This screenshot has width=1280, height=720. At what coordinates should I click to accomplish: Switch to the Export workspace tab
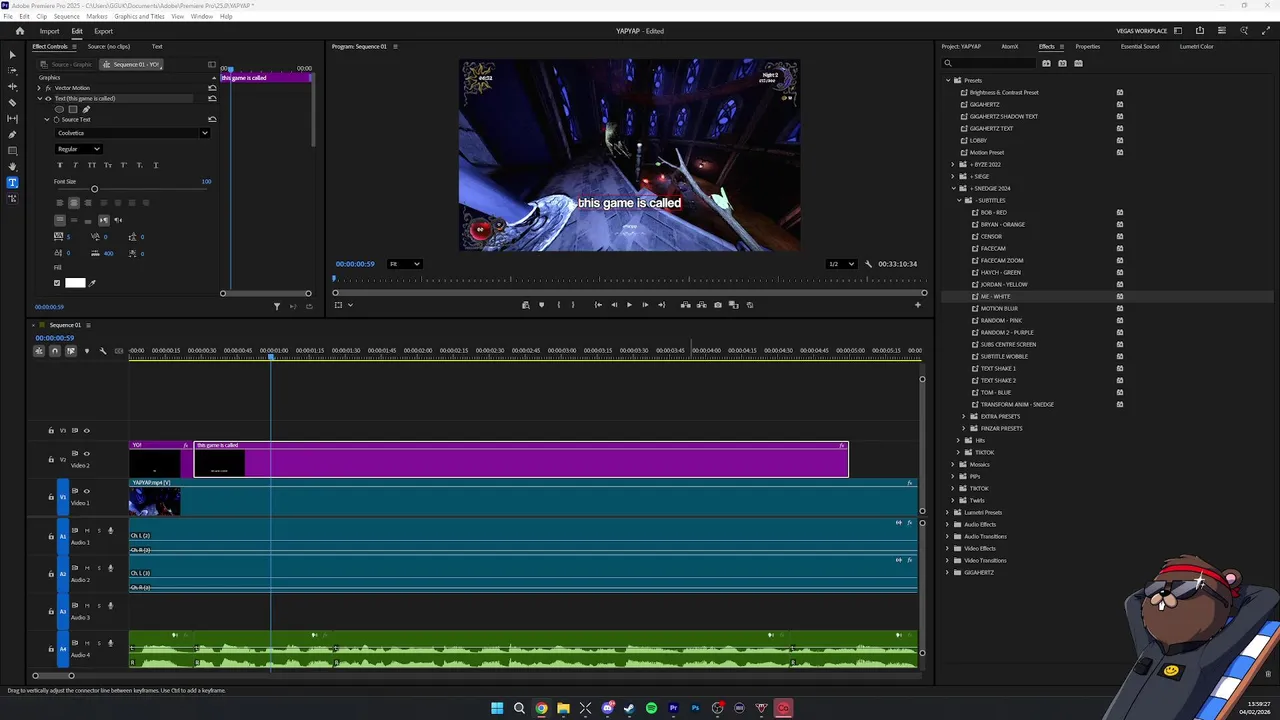103,31
